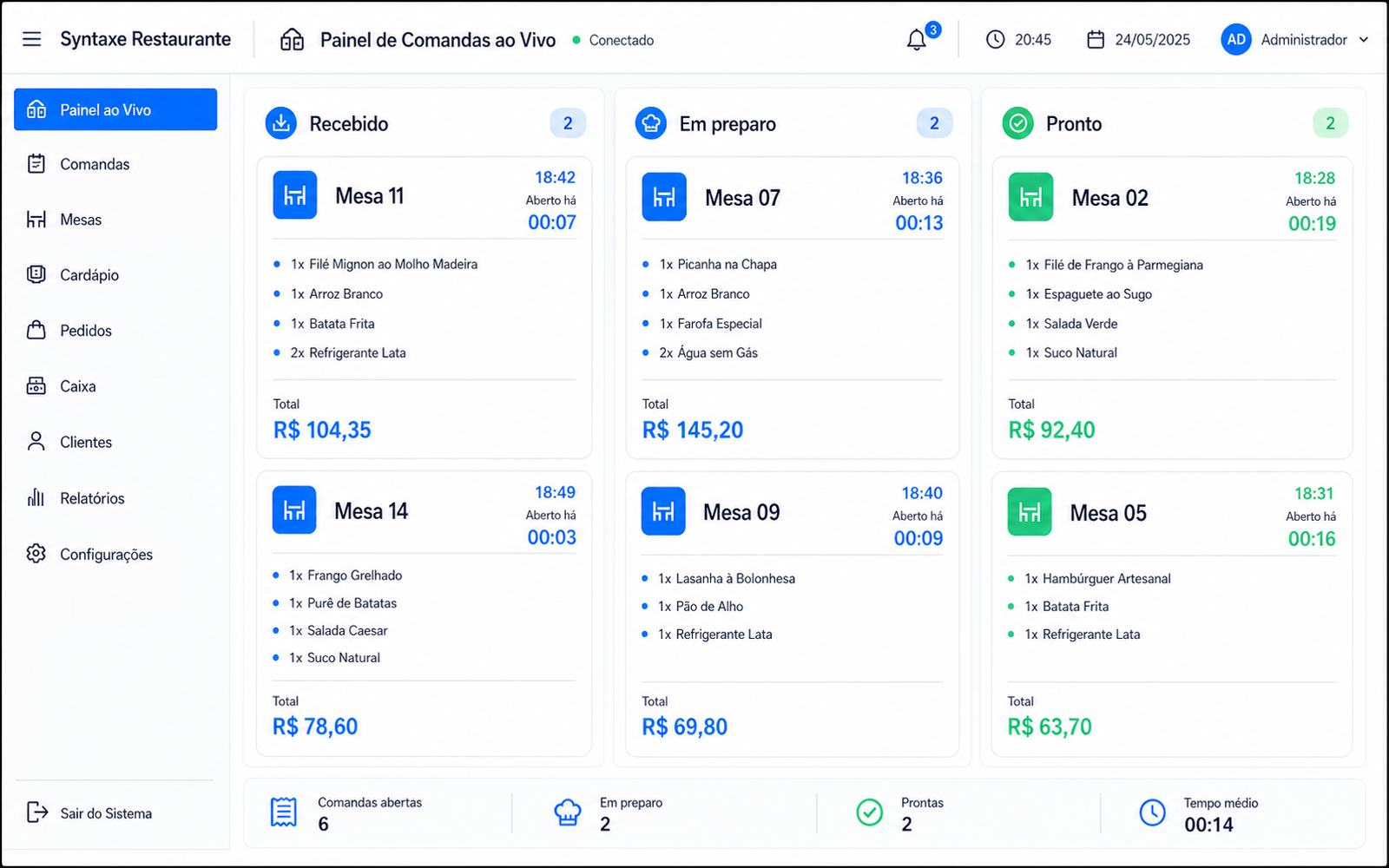
Task: Open Relatórios in the sidebar
Action: (115, 498)
